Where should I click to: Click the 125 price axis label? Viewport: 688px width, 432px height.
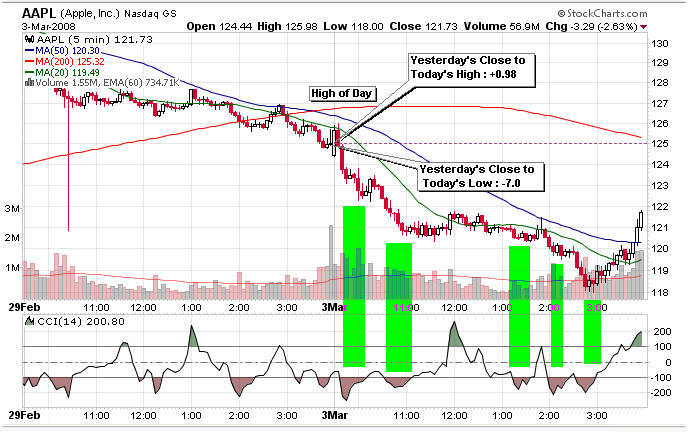(660, 143)
